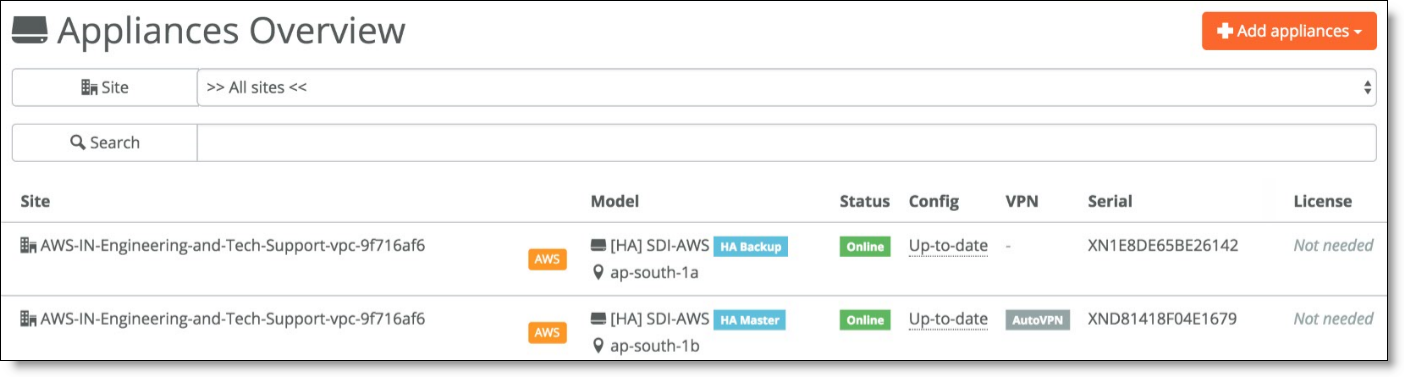Viewport: 1404px width, 377px height.
Task: Click the HA Master badge
Action: pyautogui.click(x=749, y=320)
